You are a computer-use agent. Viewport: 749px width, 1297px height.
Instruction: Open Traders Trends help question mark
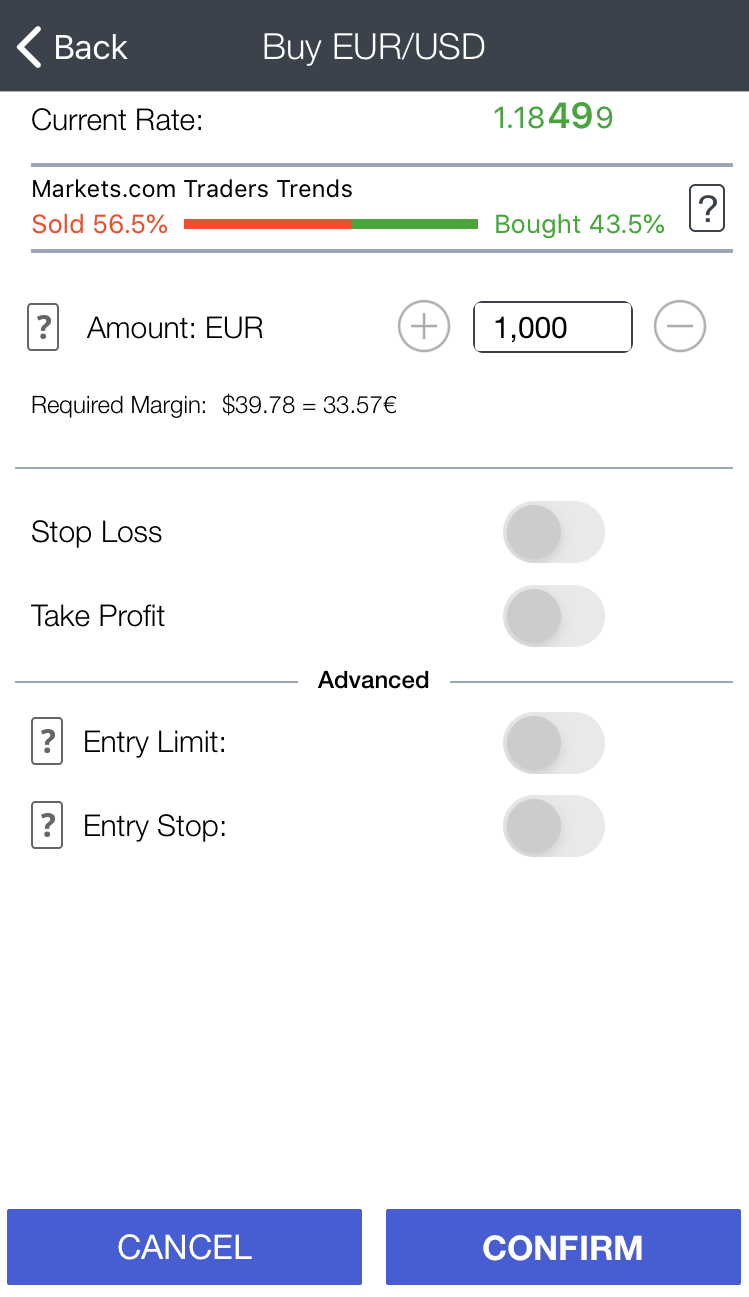(x=707, y=208)
